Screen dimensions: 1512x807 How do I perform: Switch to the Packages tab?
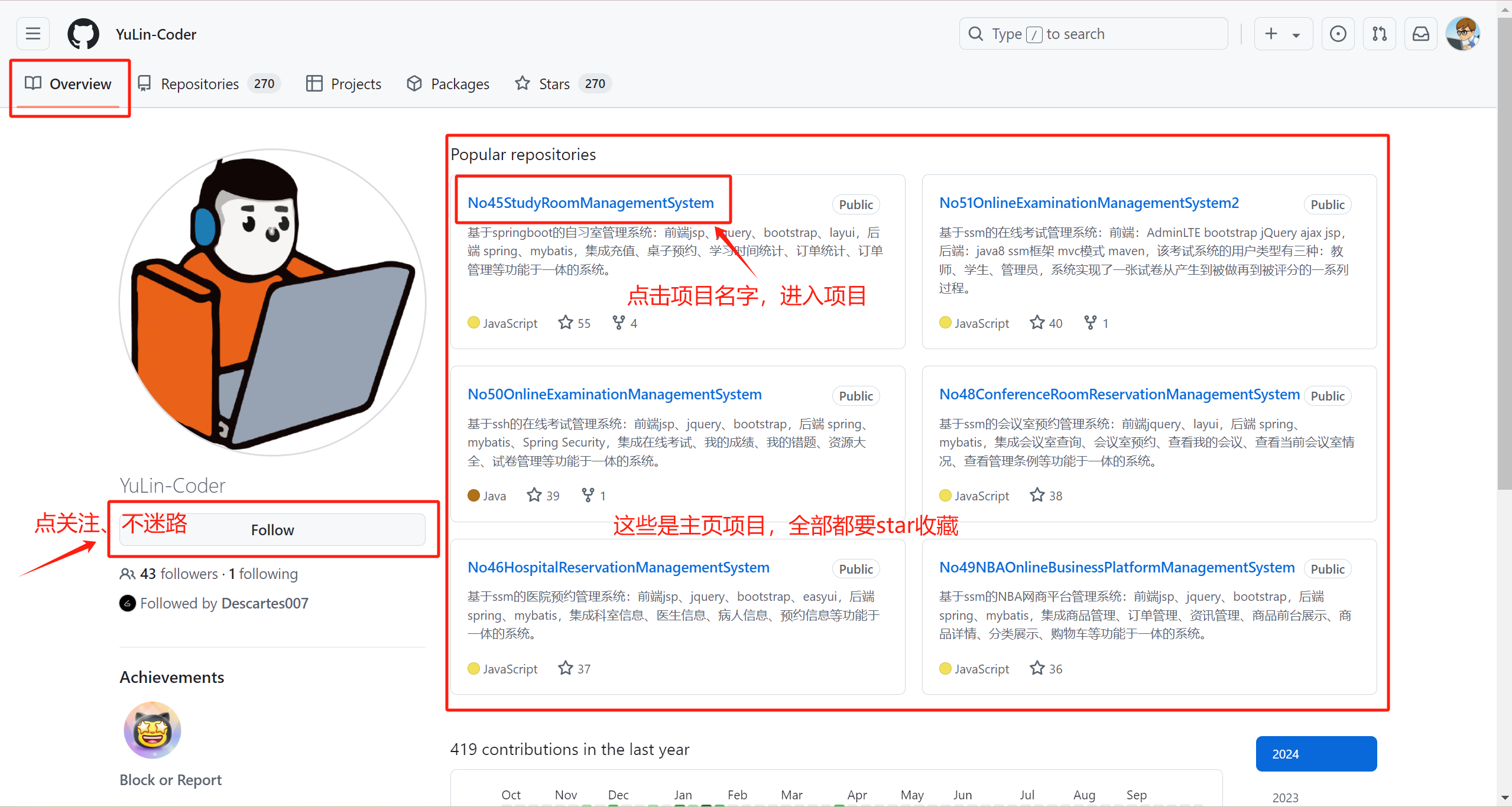[448, 84]
